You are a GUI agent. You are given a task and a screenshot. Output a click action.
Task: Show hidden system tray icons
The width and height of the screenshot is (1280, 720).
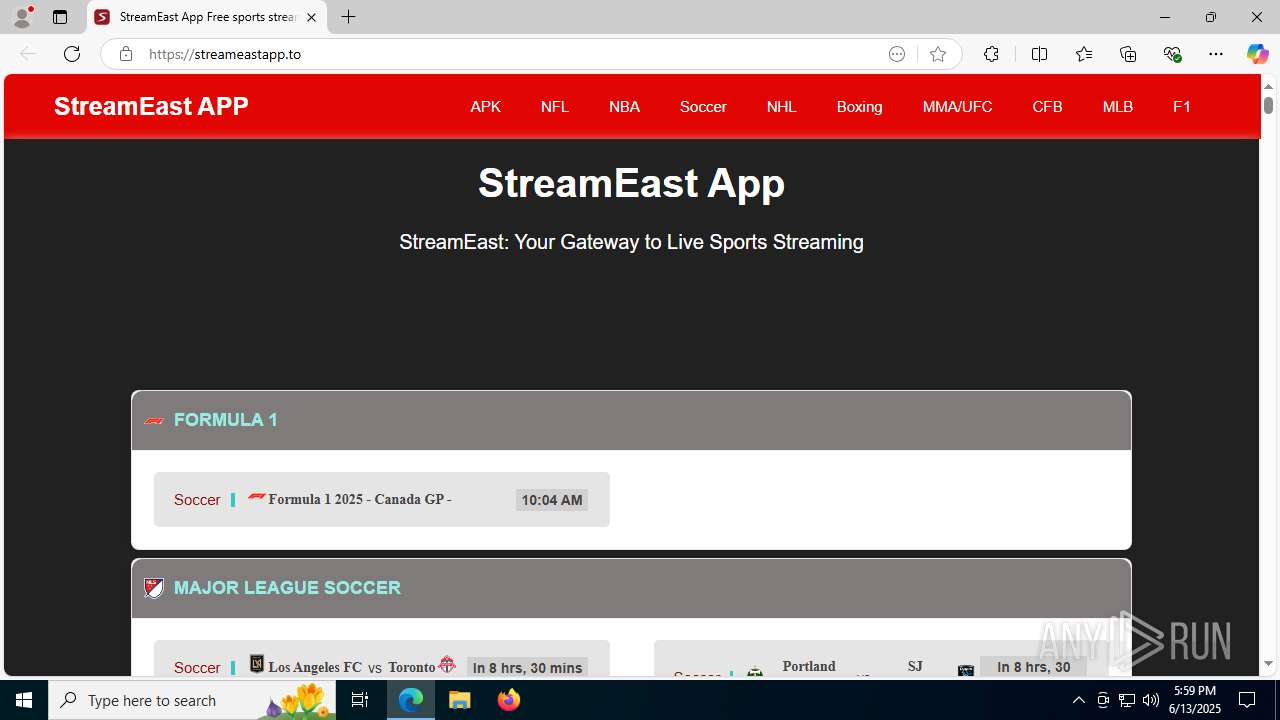1078,700
